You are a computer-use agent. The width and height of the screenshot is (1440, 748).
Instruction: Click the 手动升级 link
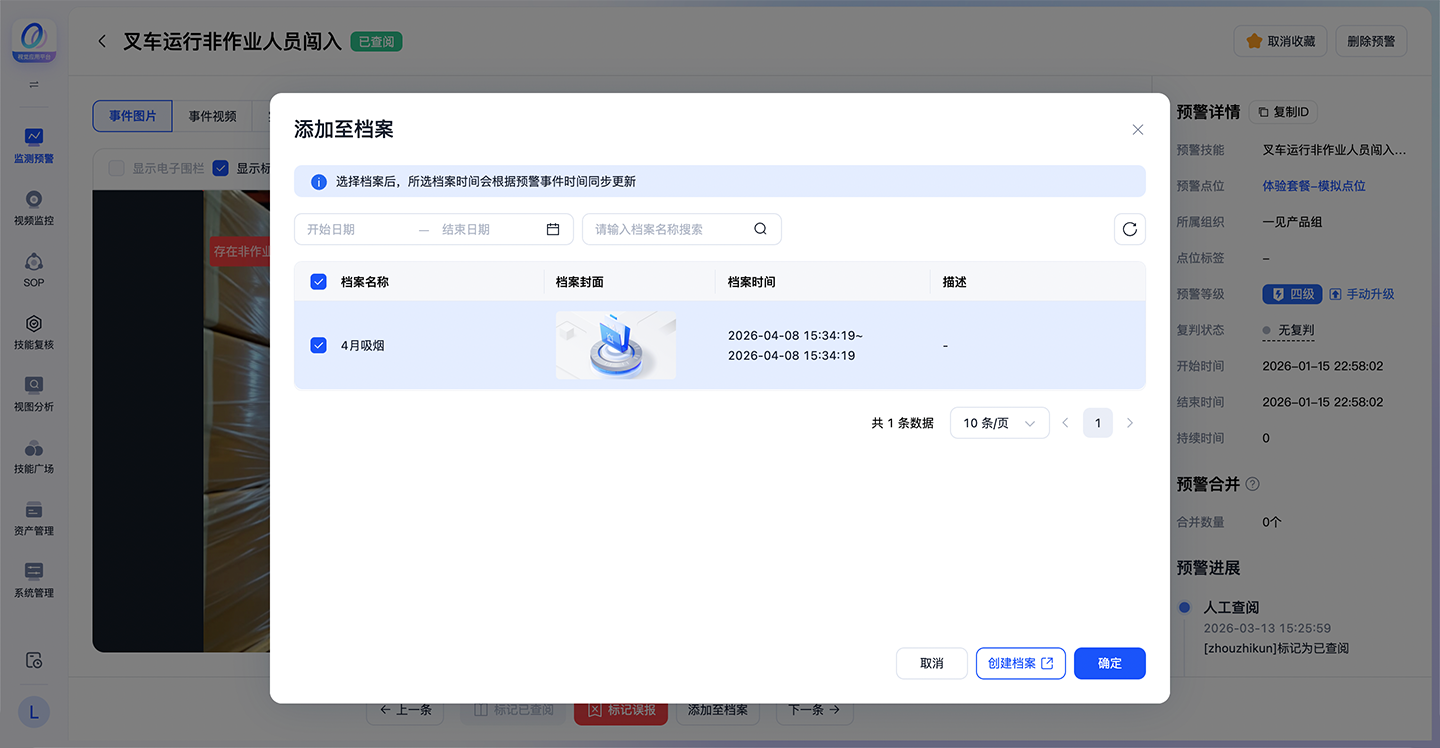(1362, 294)
